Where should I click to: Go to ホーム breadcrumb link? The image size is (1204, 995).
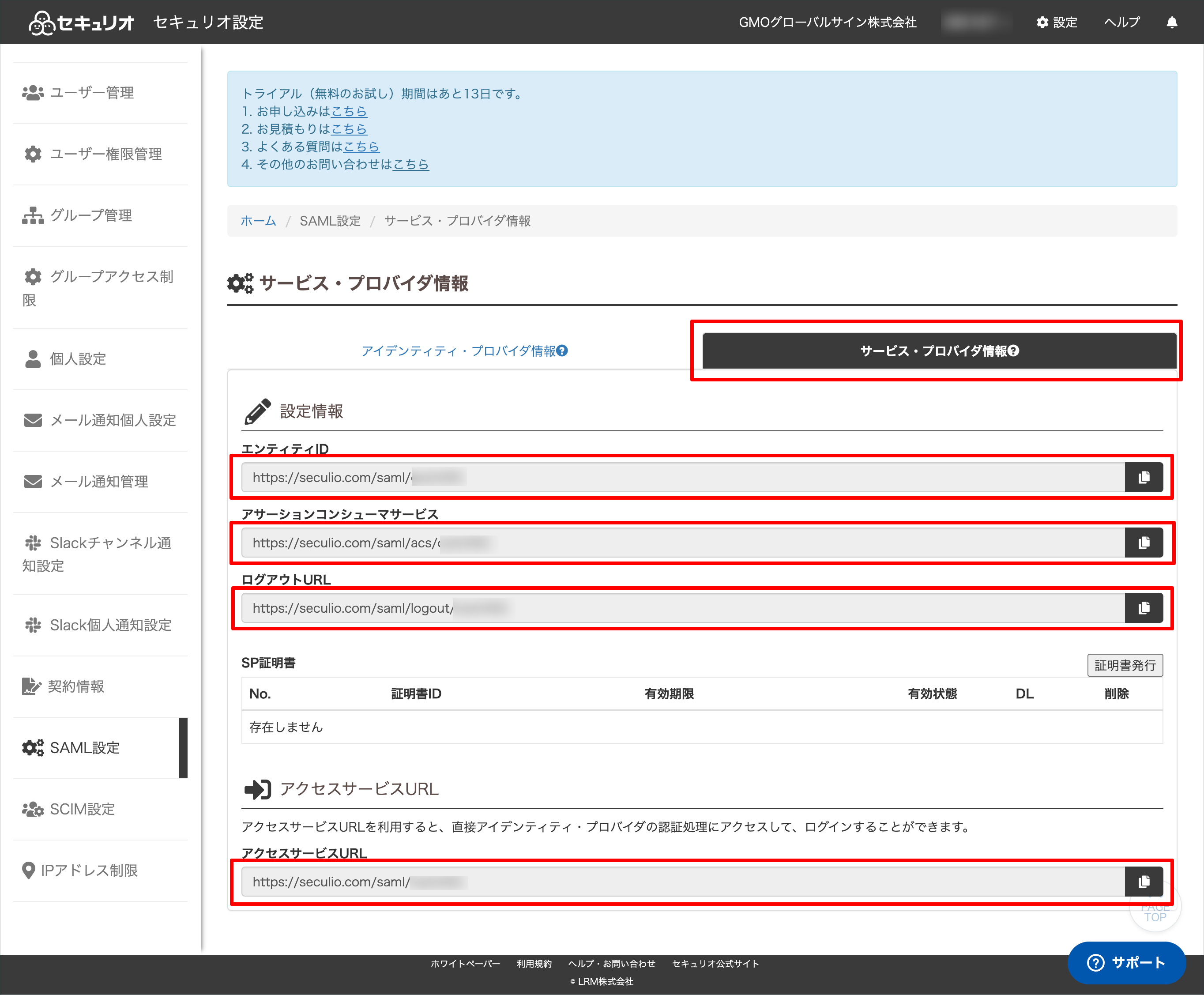[258, 221]
